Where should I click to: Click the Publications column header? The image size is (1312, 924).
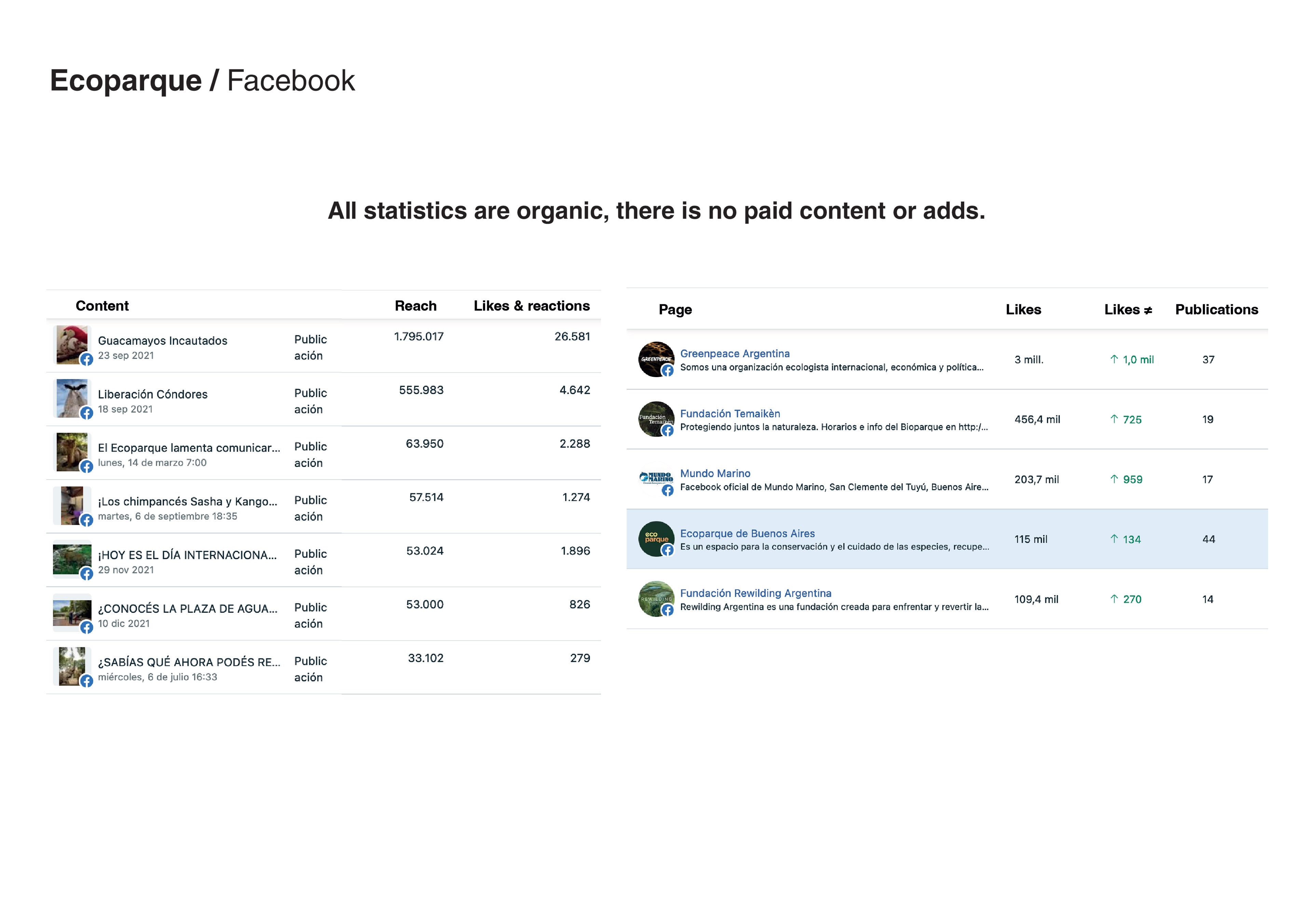point(1216,309)
